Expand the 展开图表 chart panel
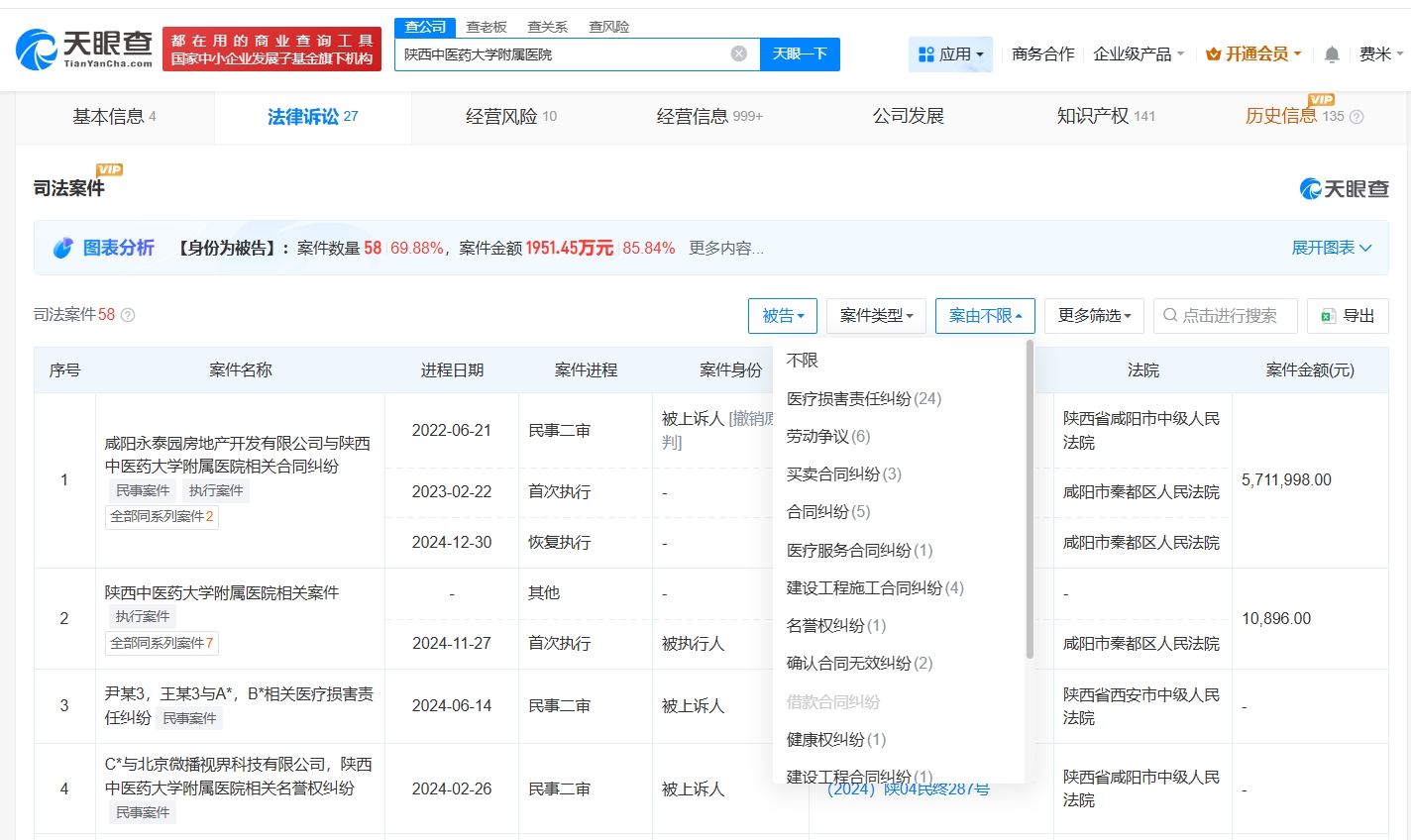The height and width of the screenshot is (840, 1411). 1331,248
